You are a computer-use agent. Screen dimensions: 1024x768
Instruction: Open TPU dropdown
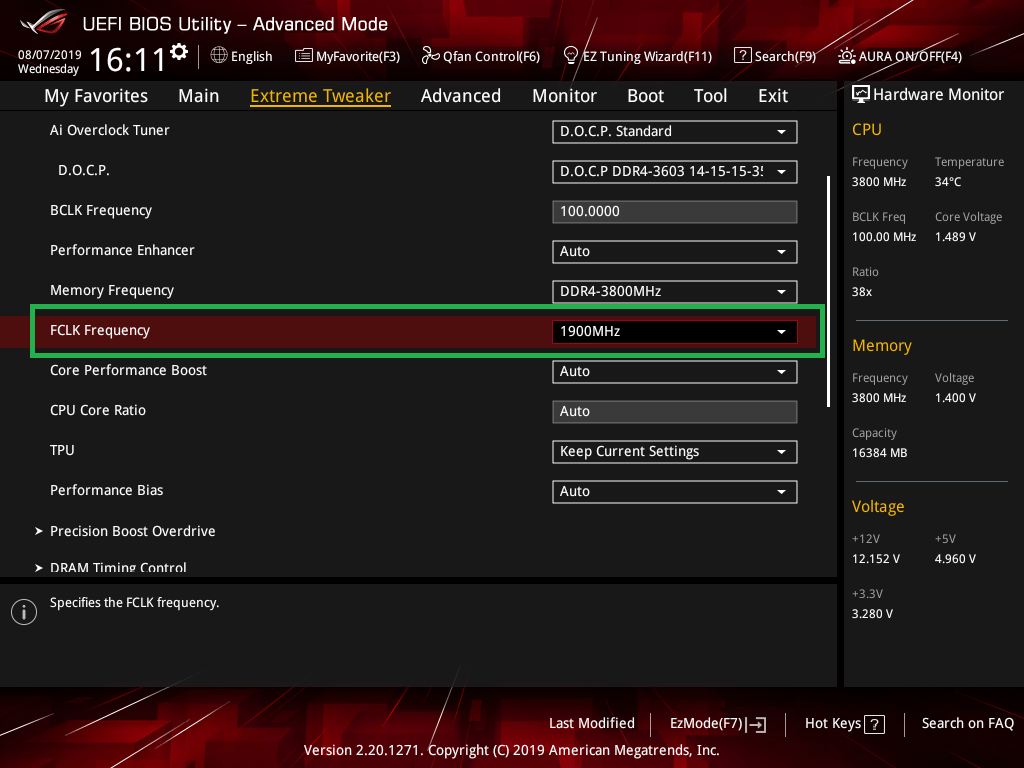tap(675, 451)
